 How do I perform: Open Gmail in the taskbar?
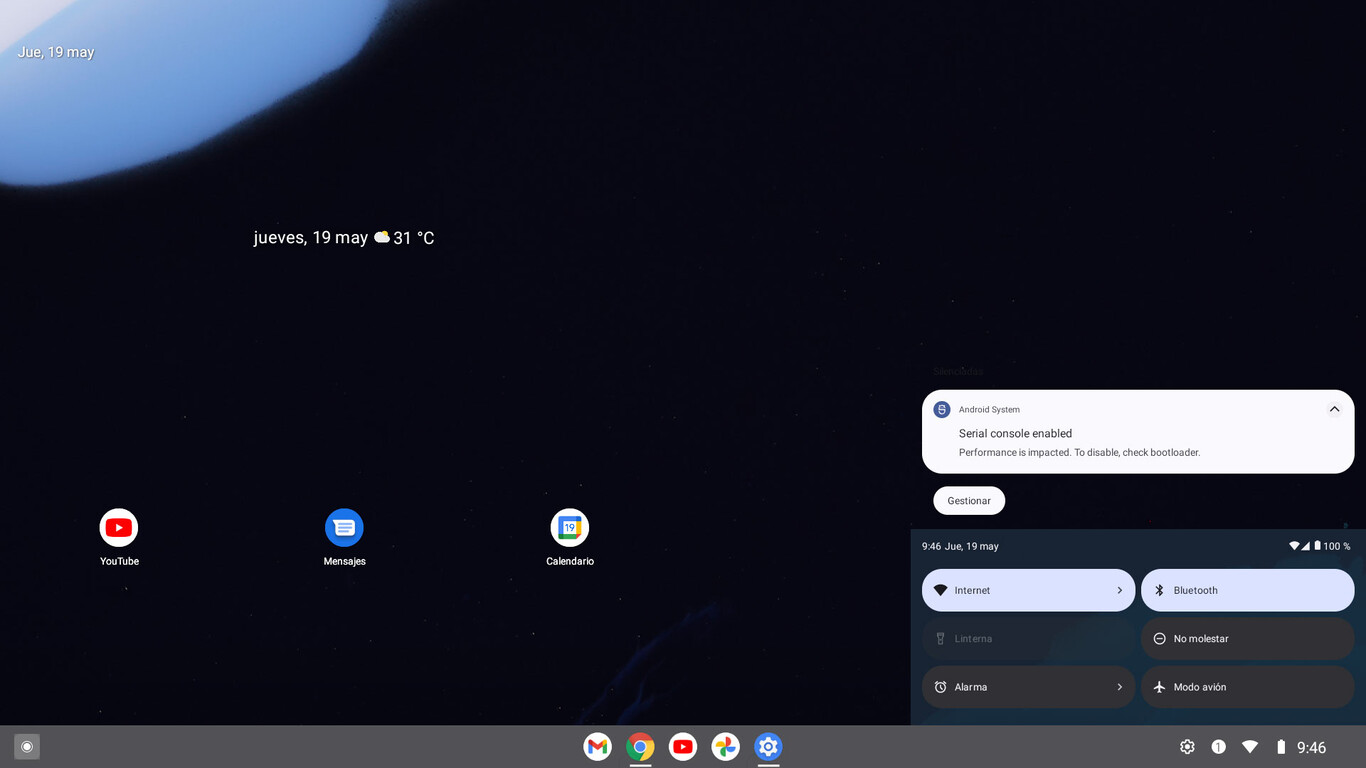[x=598, y=746]
